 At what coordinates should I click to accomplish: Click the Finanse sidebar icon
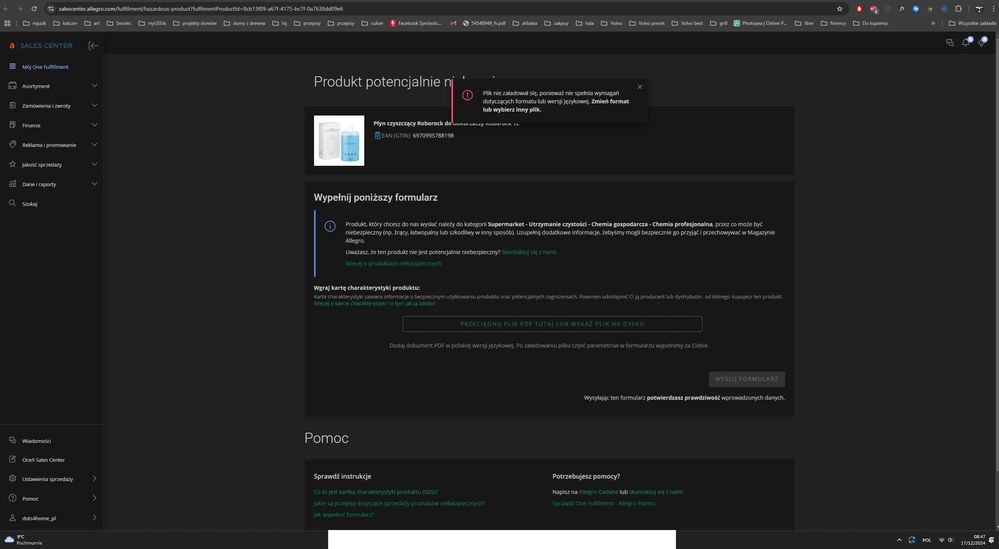coord(12,125)
